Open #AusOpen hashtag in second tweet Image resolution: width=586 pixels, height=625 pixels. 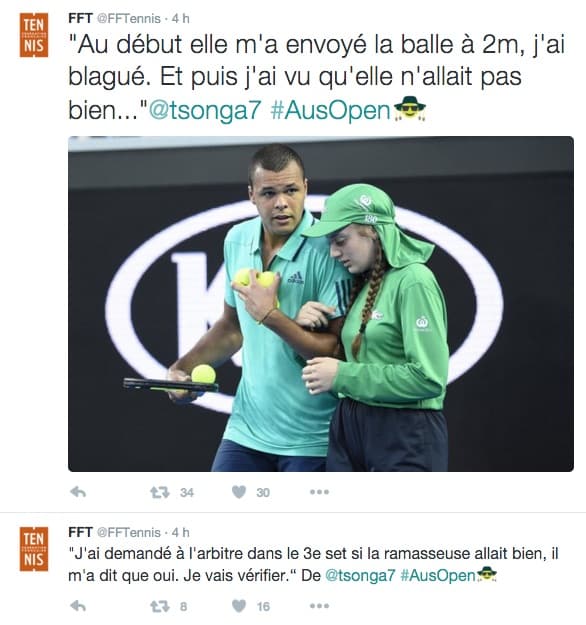coord(438,576)
